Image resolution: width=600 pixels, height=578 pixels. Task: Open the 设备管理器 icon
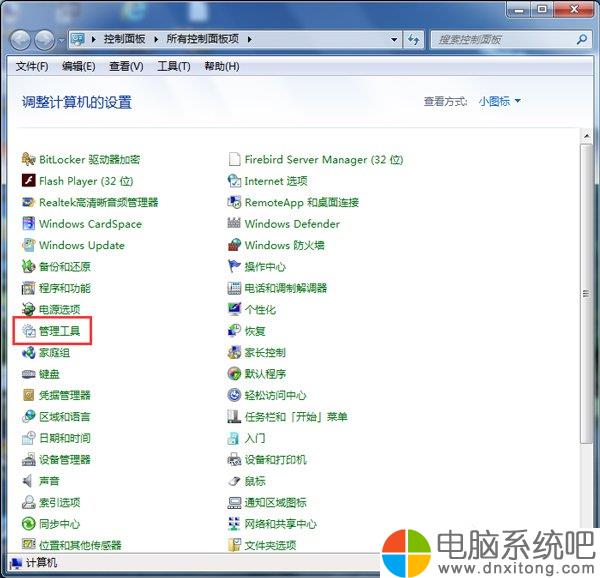[29, 459]
